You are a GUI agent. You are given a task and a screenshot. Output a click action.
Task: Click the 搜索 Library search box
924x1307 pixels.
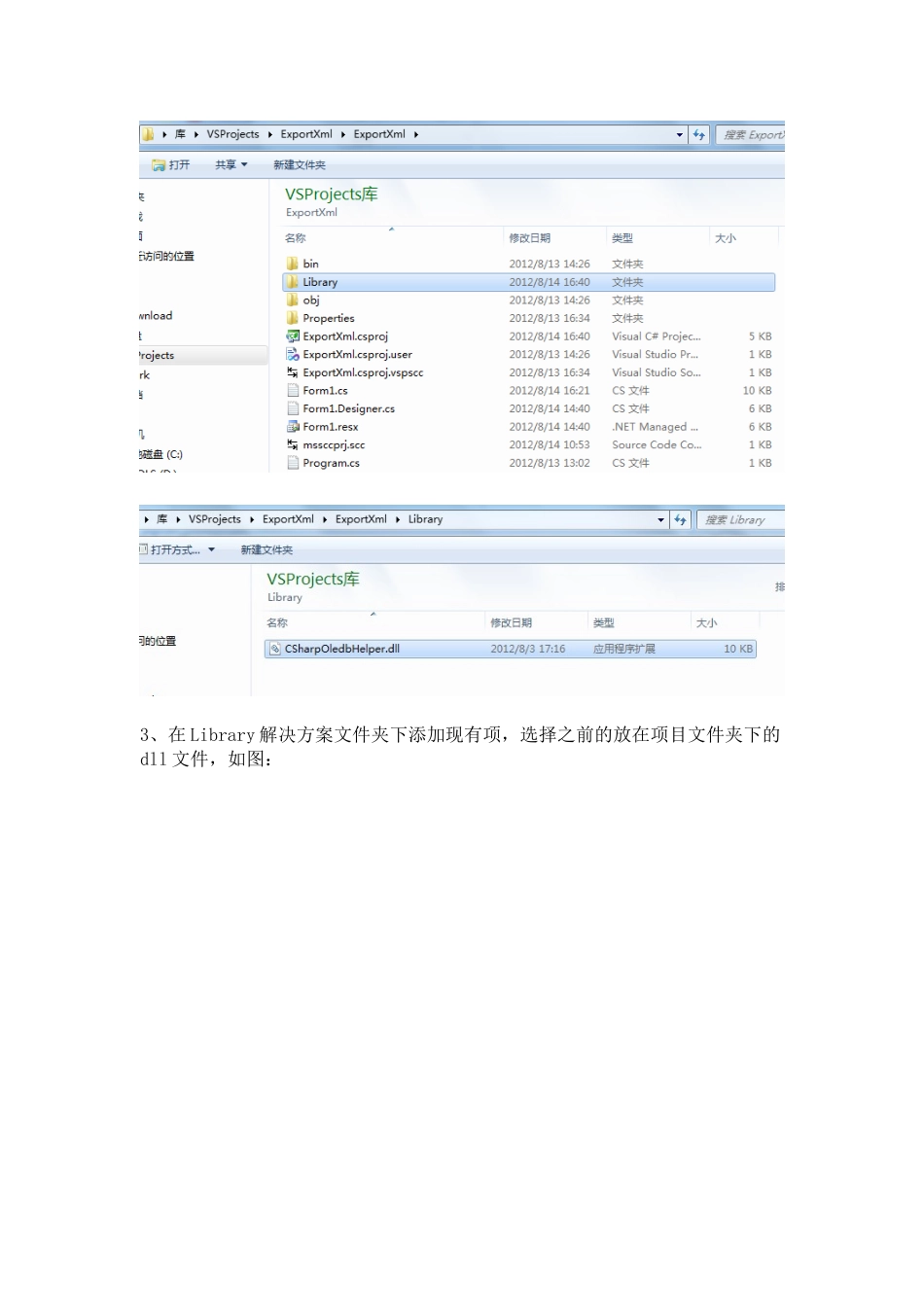coord(741,520)
